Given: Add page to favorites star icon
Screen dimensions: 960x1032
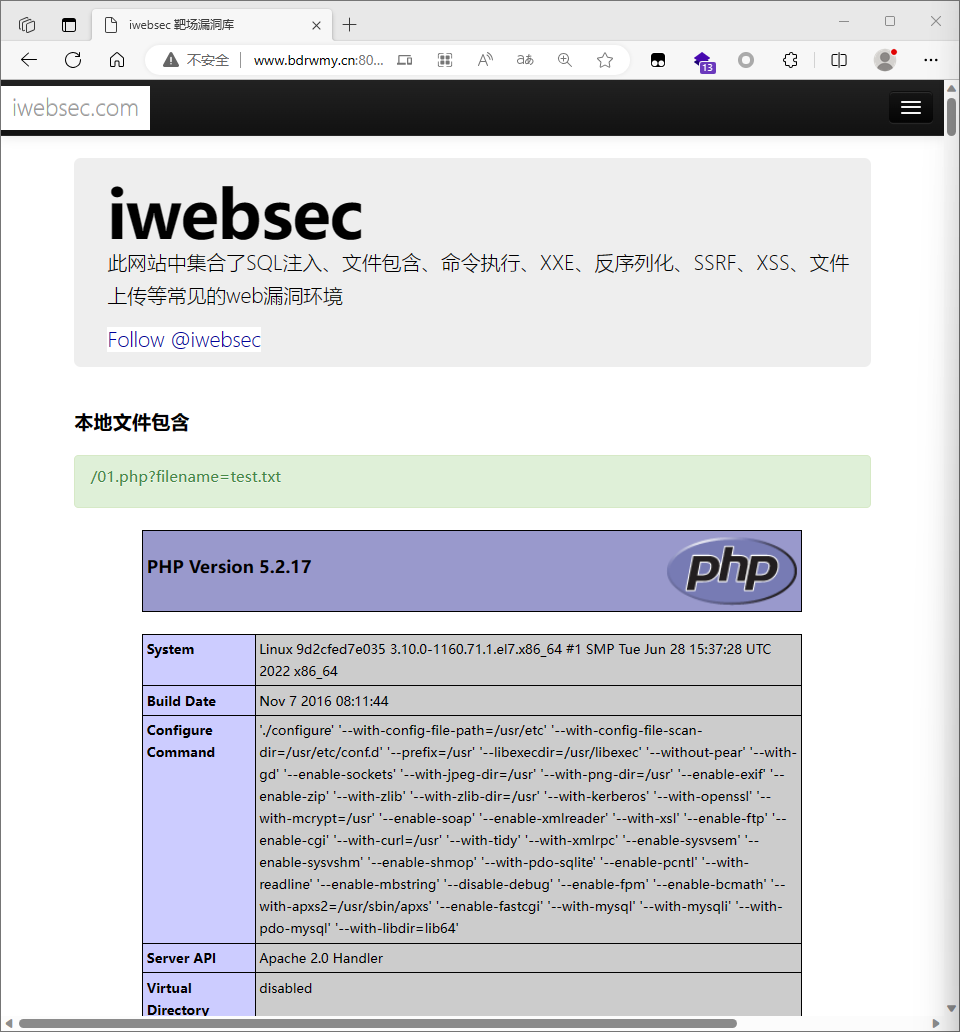Looking at the screenshot, I should tap(605, 60).
